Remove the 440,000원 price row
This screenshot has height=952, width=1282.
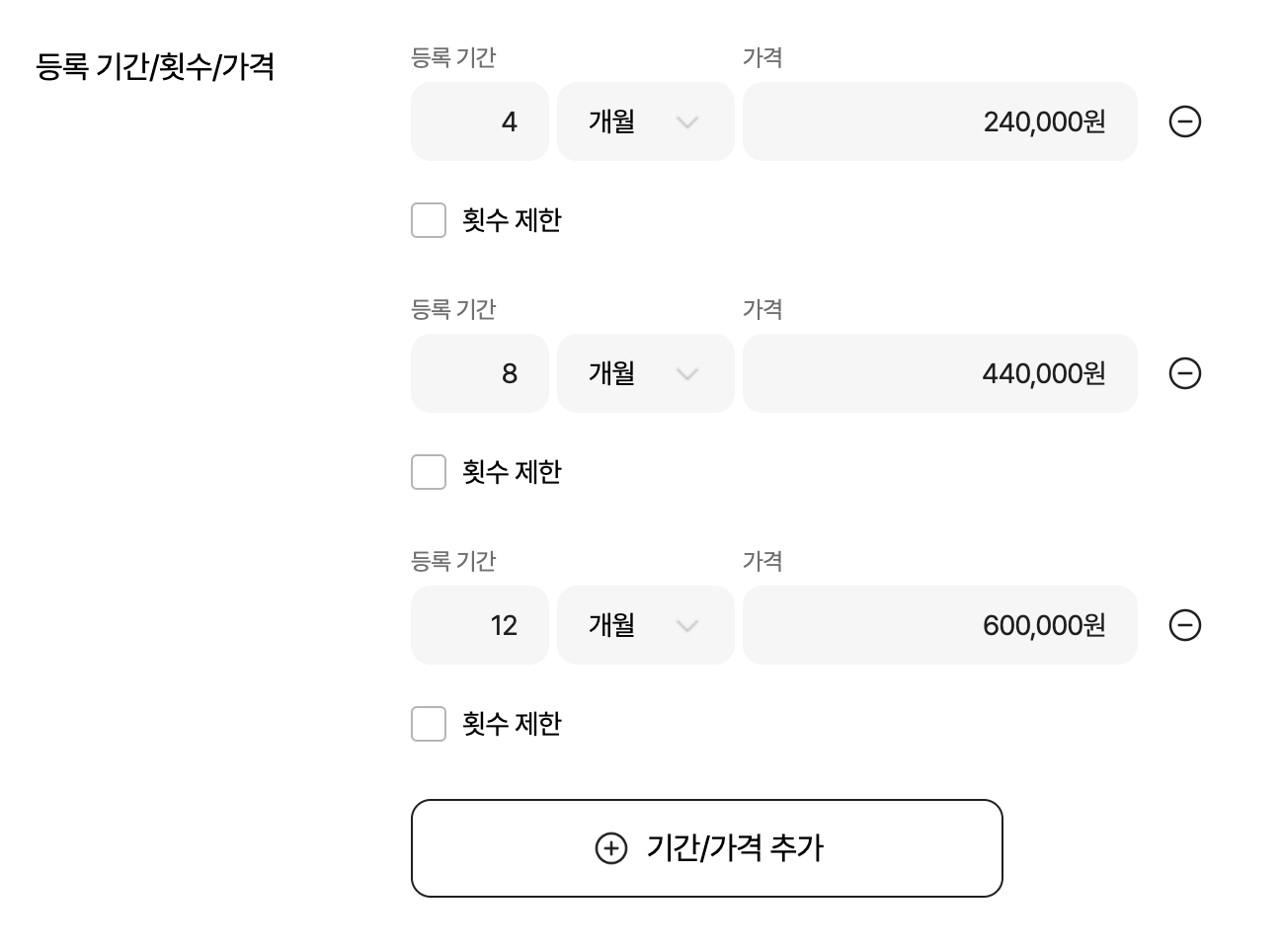(1184, 373)
